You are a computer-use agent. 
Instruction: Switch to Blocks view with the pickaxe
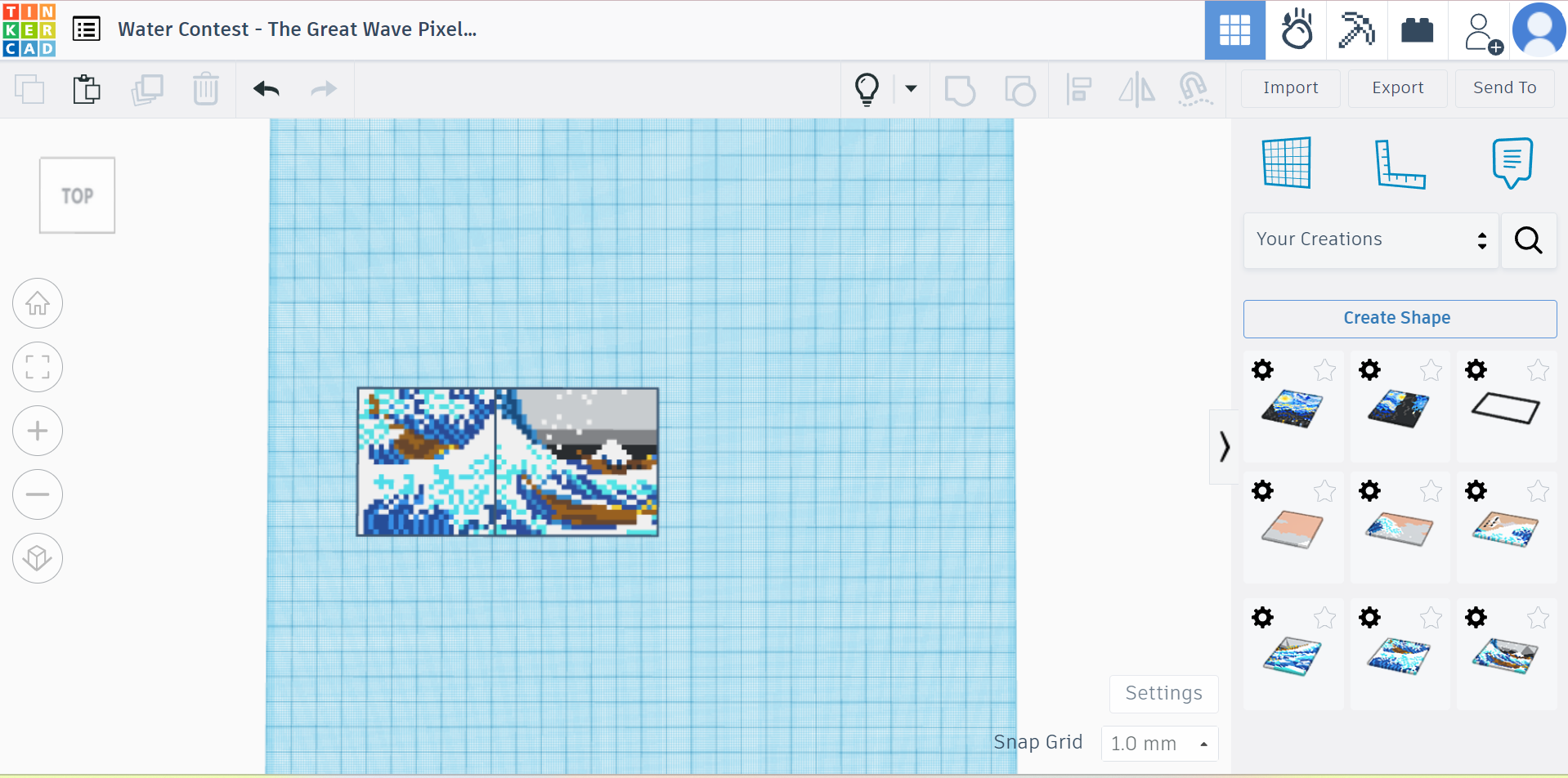pos(1356,29)
